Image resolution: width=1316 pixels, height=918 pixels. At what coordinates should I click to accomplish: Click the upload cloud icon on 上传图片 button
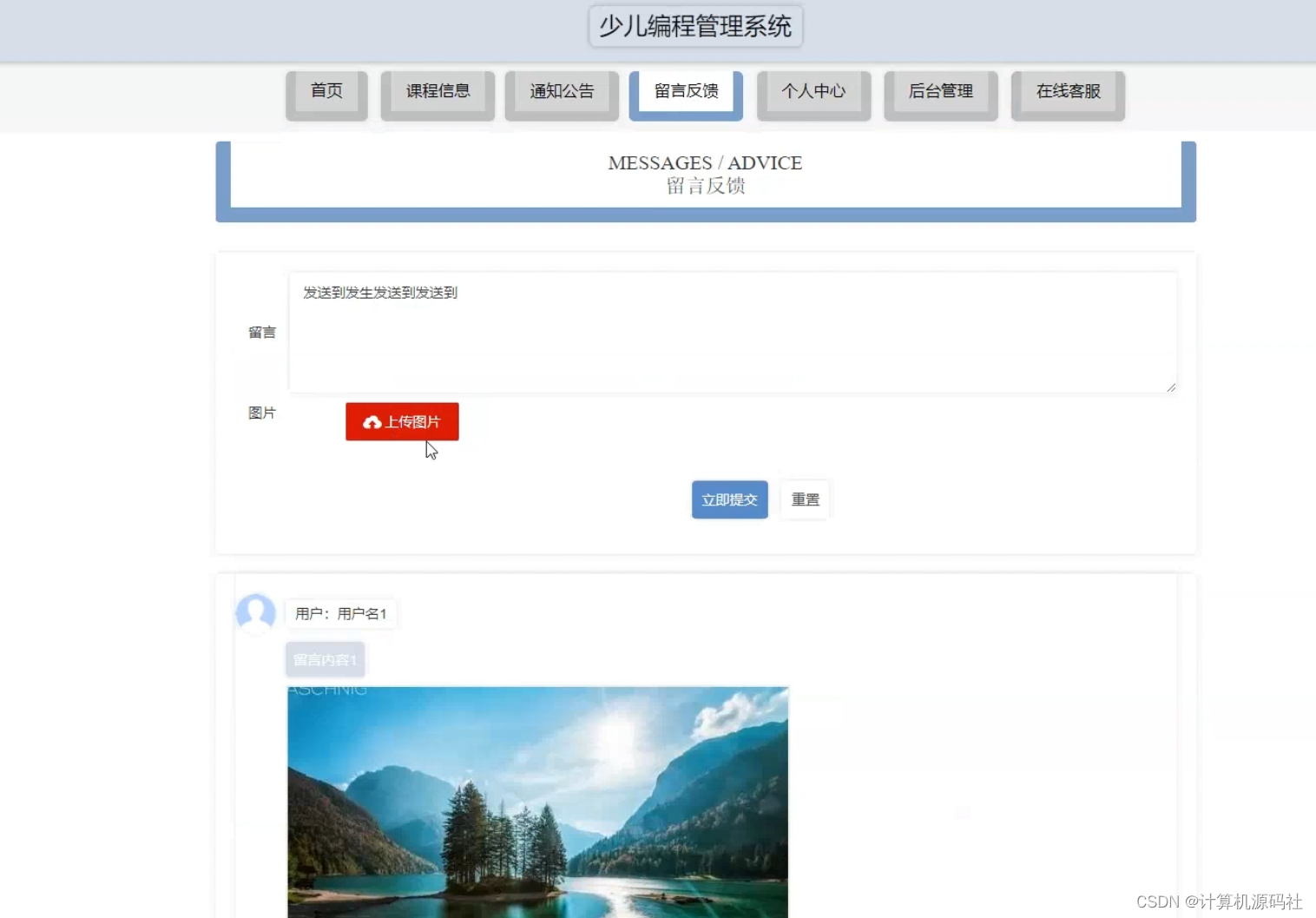372,422
